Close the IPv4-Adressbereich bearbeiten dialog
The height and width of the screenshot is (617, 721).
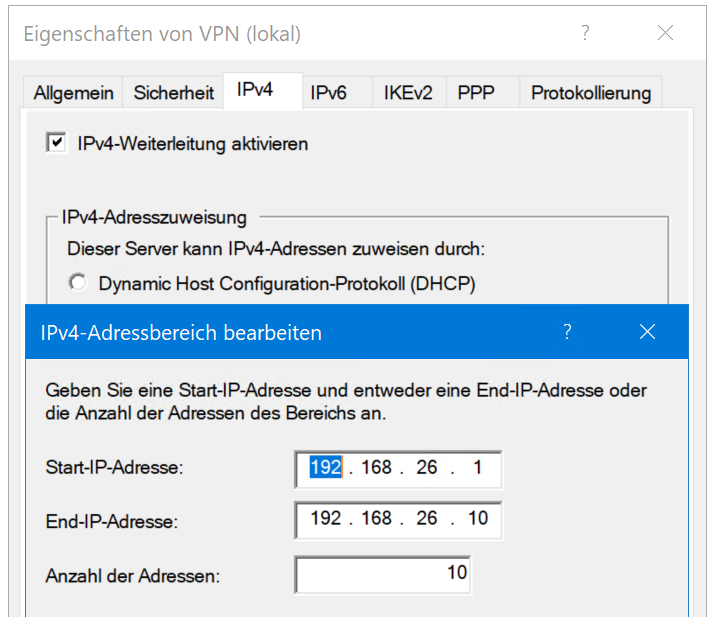point(647,331)
